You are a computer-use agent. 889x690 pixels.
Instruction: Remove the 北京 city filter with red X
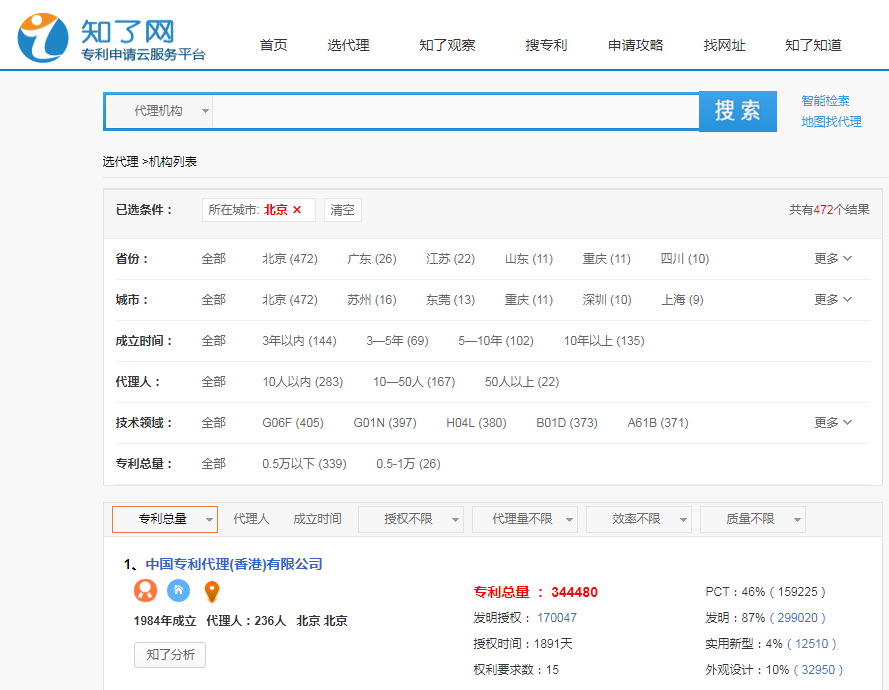[297, 210]
